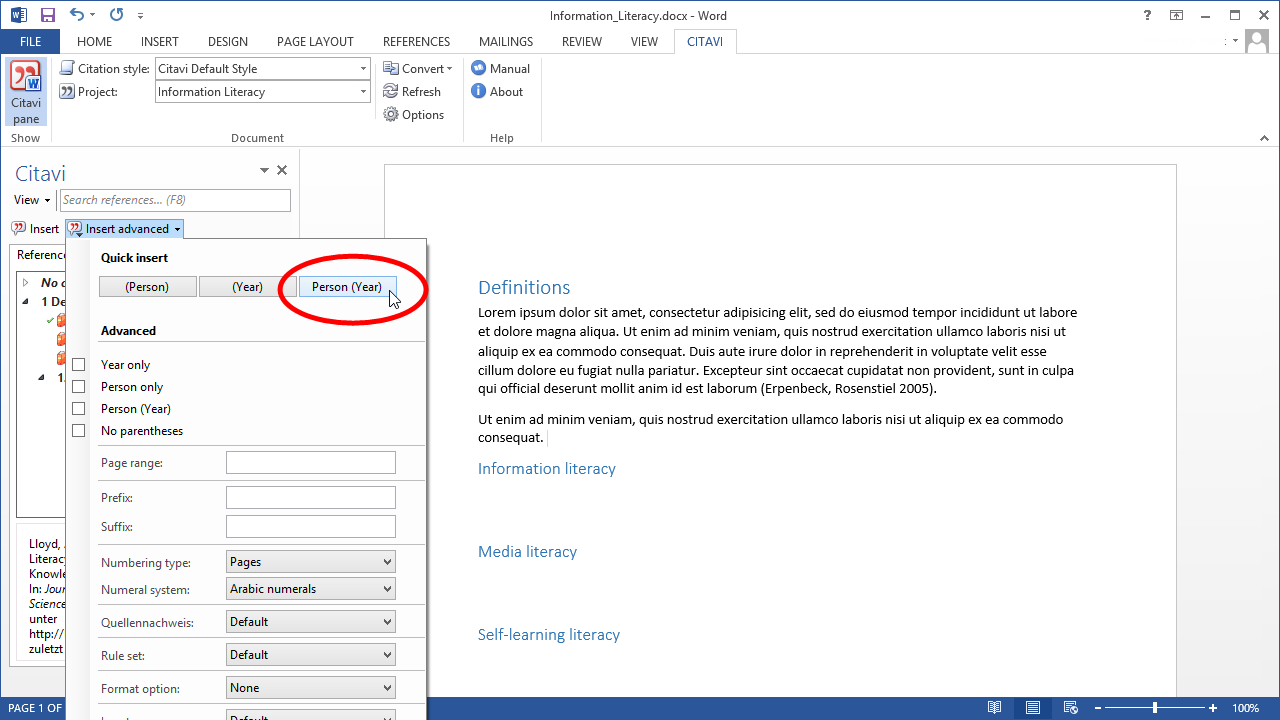Click the Word application icon

[x=19, y=15]
